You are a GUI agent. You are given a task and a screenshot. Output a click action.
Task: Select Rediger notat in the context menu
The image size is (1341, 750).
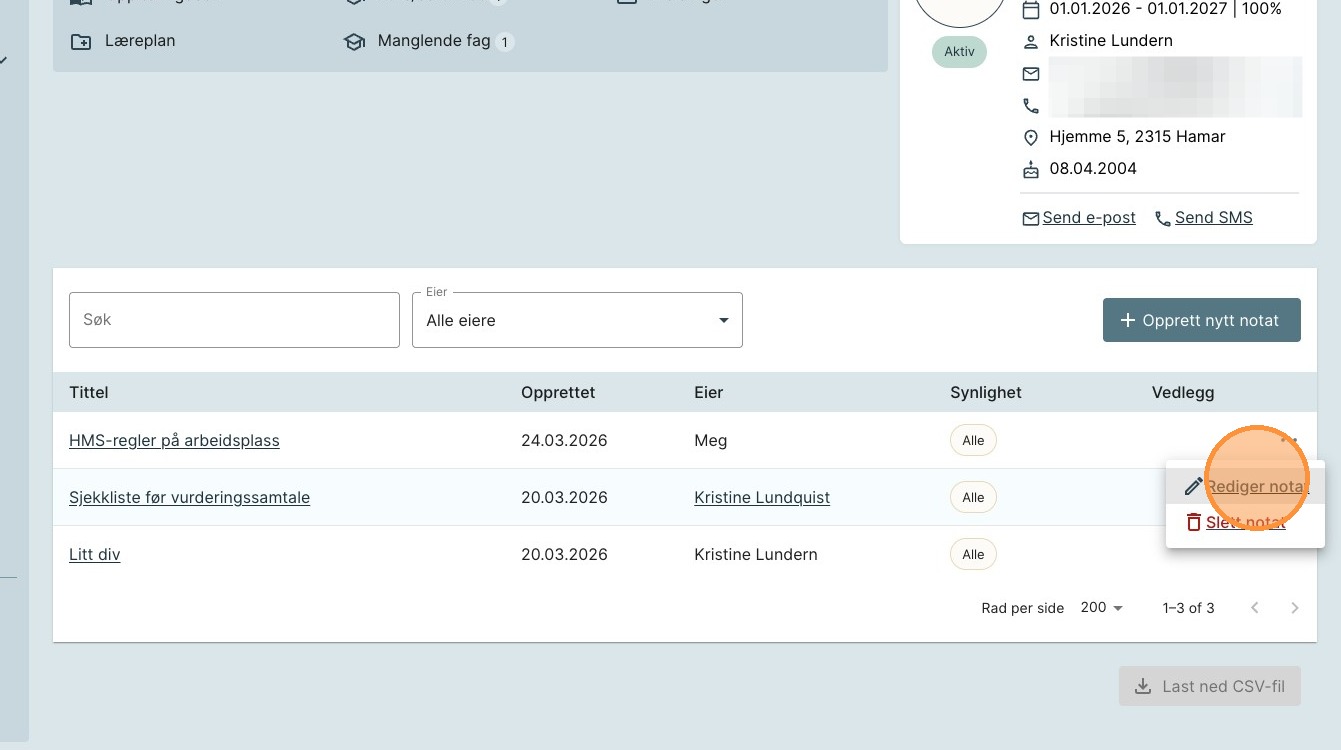[1256, 487]
